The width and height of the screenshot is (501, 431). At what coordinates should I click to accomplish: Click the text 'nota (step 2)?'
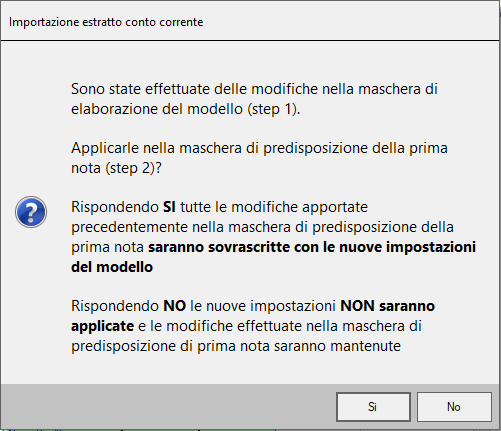coord(116,168)
